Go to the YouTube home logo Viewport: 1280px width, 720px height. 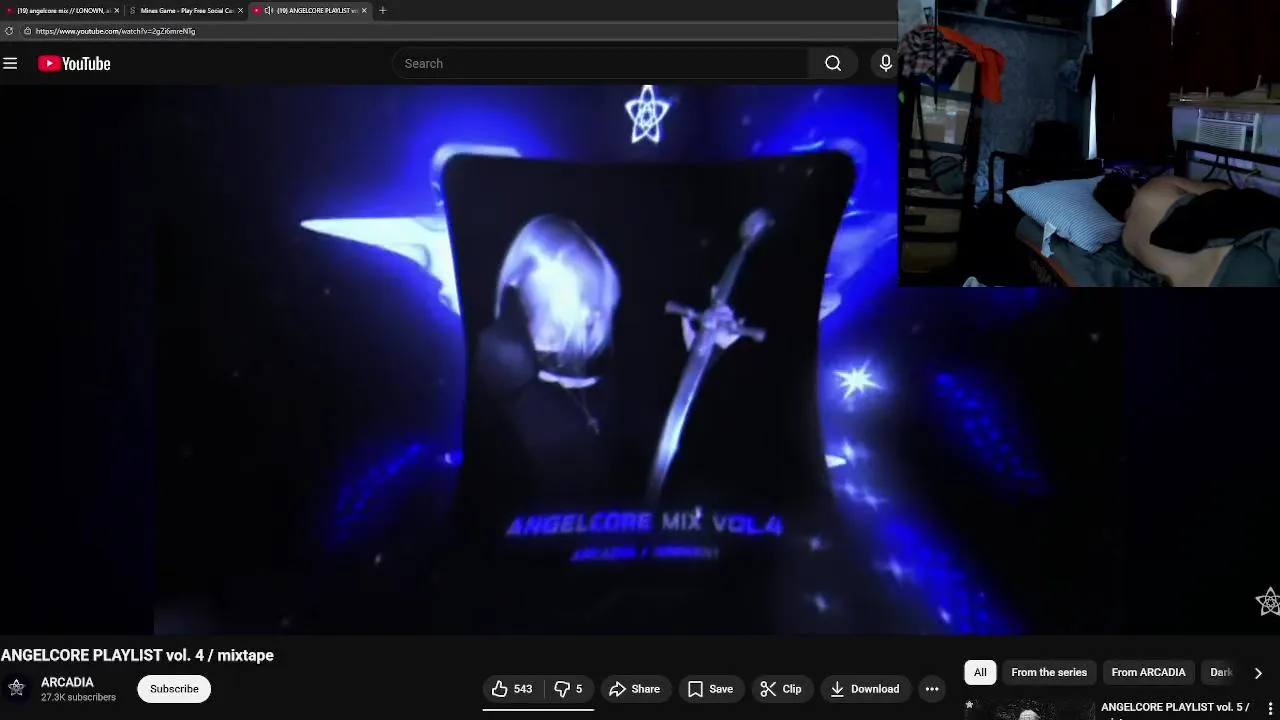(74, 64)
